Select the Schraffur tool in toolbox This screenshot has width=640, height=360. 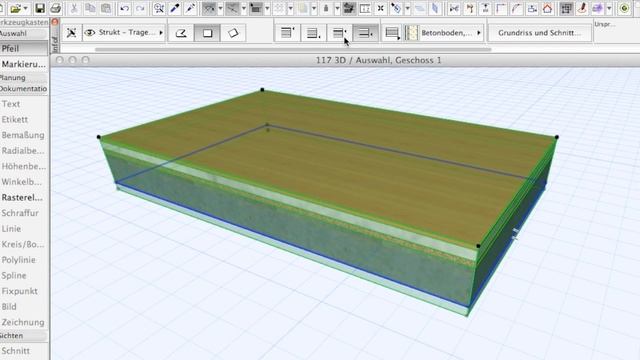click(24, 213)
